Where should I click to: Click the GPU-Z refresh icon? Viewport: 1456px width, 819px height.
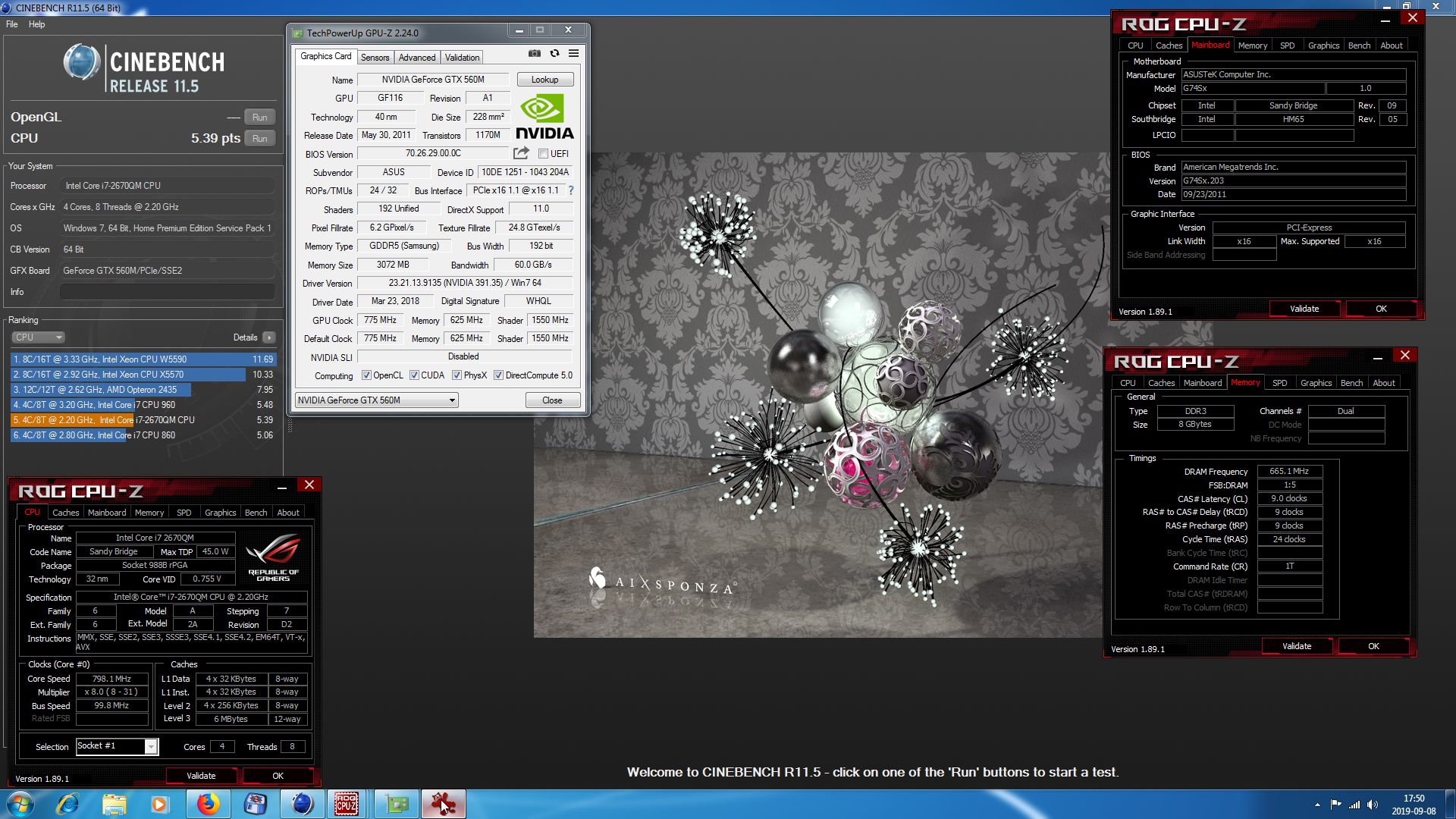pos(554,54)
